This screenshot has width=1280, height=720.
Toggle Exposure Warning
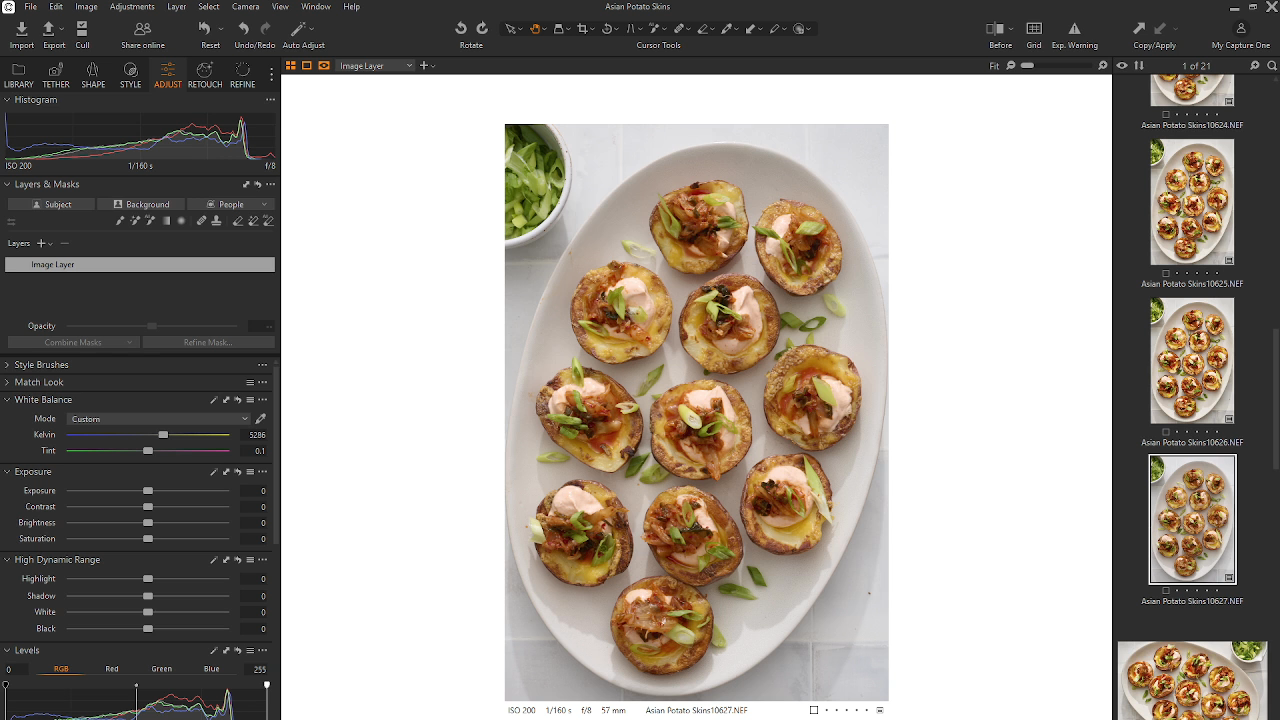tap(1075, 29)
